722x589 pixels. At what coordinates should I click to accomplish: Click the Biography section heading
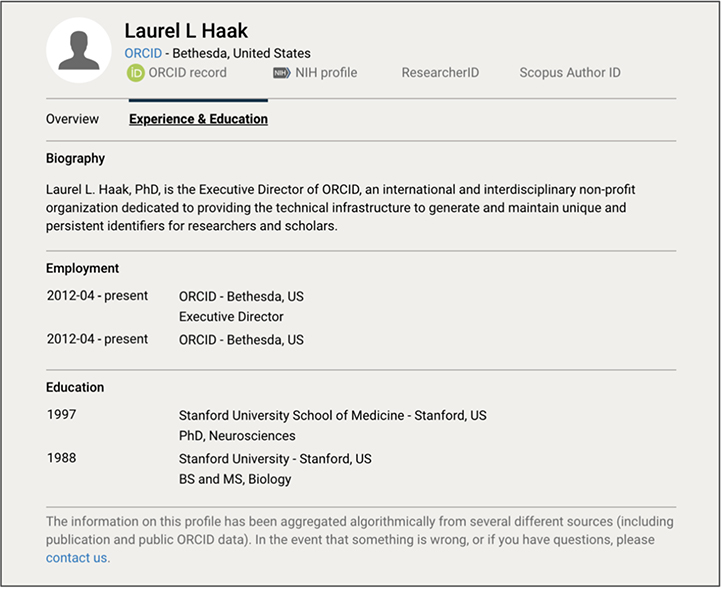point(75,158)
